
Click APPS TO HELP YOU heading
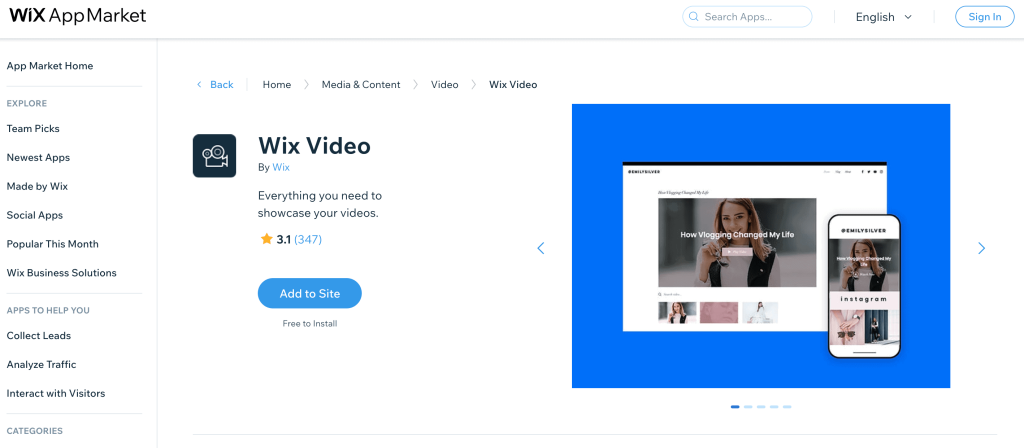pyautogui.click(x=48, y=310)
